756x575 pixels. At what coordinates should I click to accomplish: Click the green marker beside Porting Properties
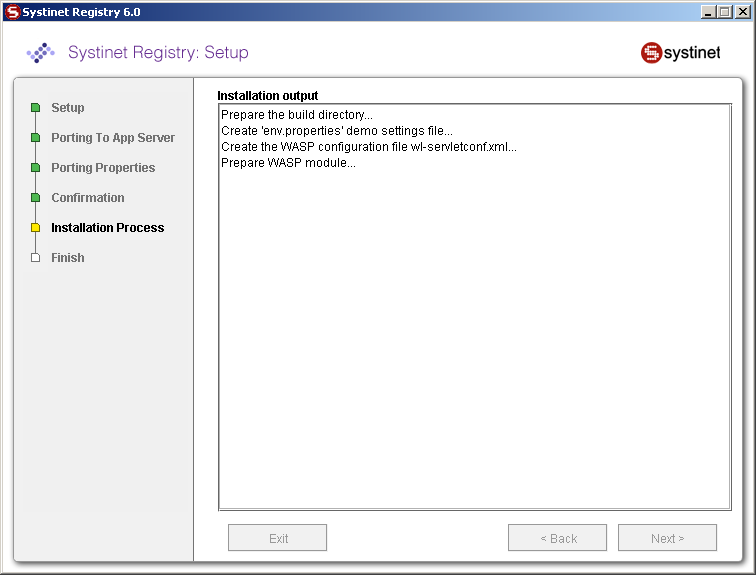tap(35, 167)
